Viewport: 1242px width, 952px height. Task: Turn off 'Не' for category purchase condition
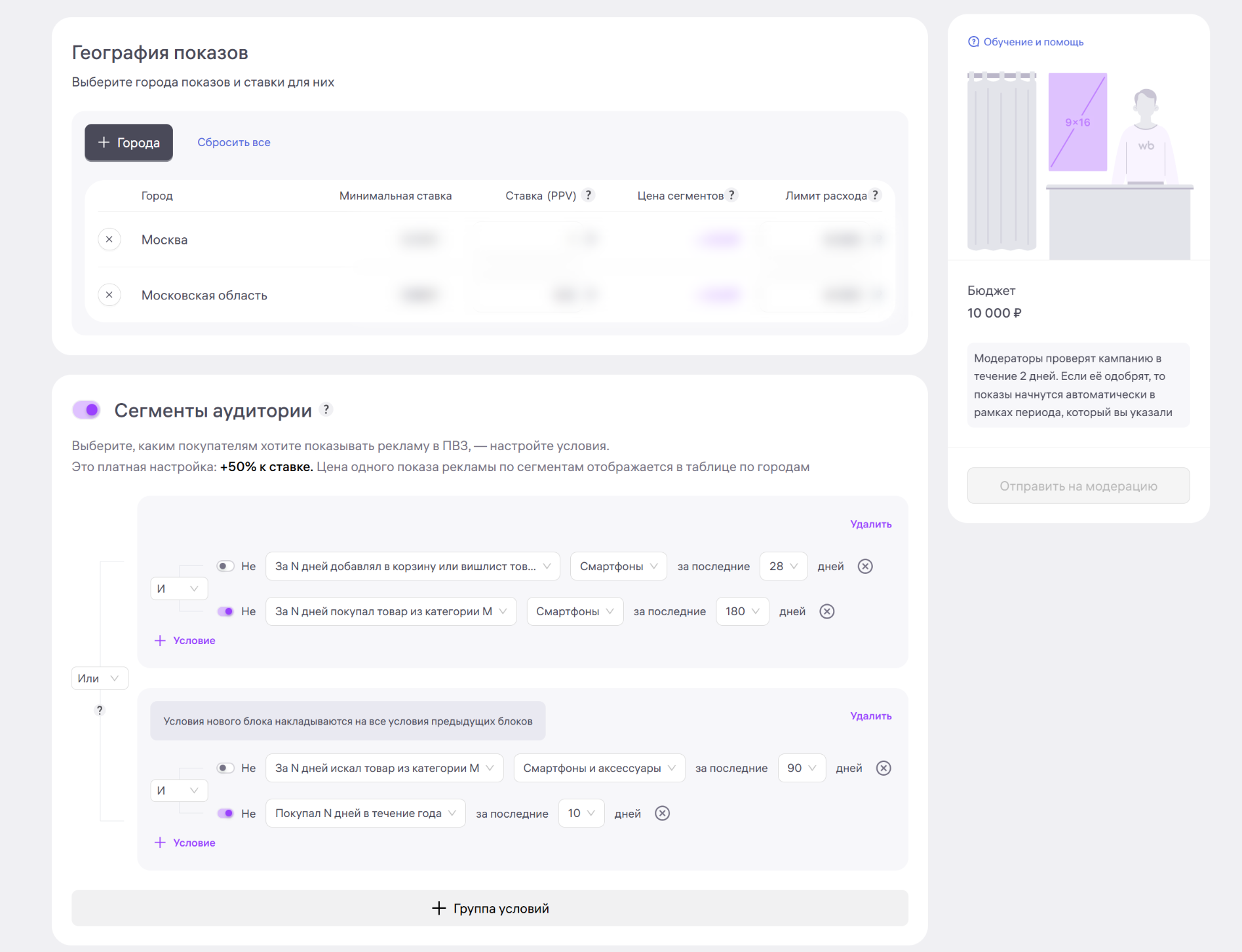(225, 612)
